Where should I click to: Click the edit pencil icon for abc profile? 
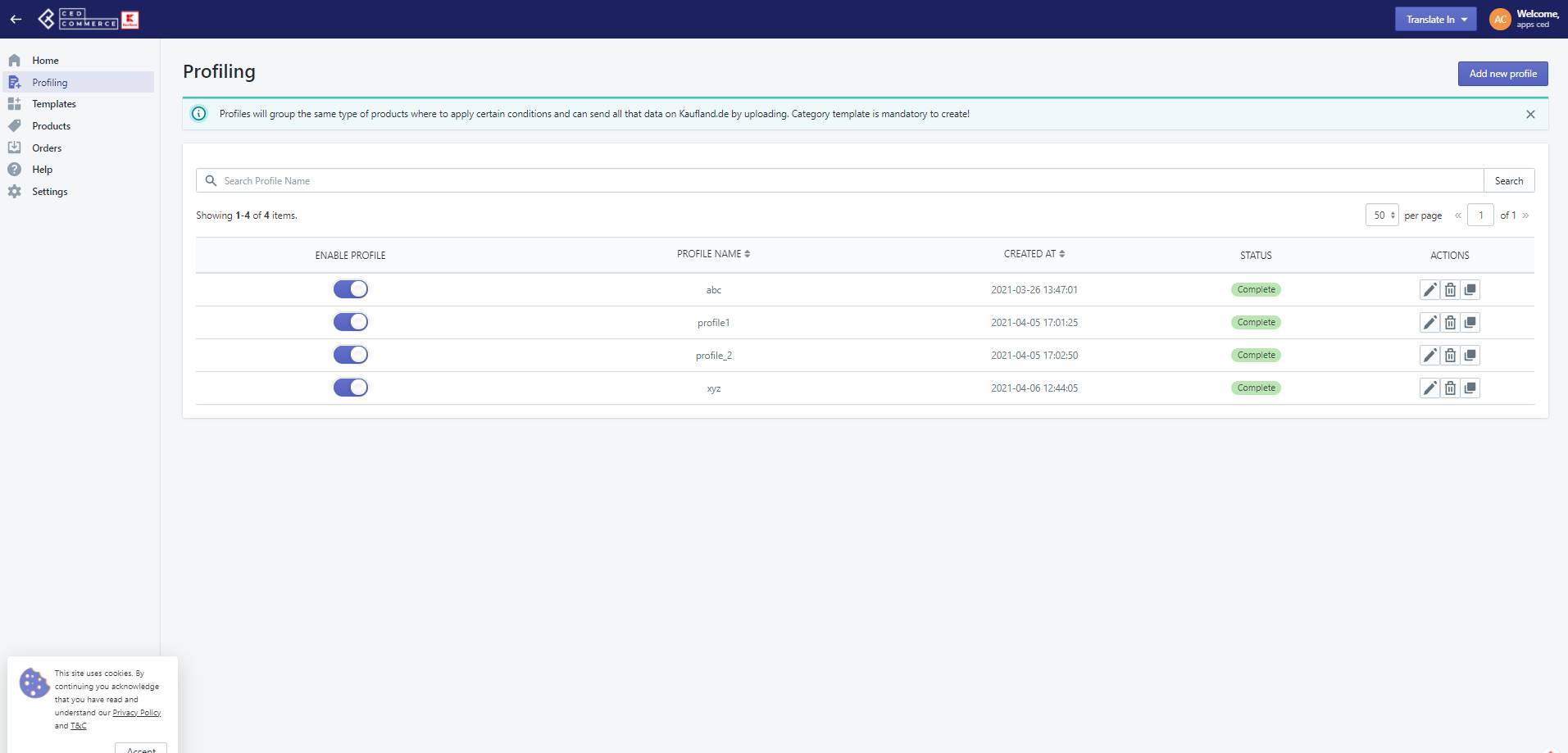[1429, 290]
